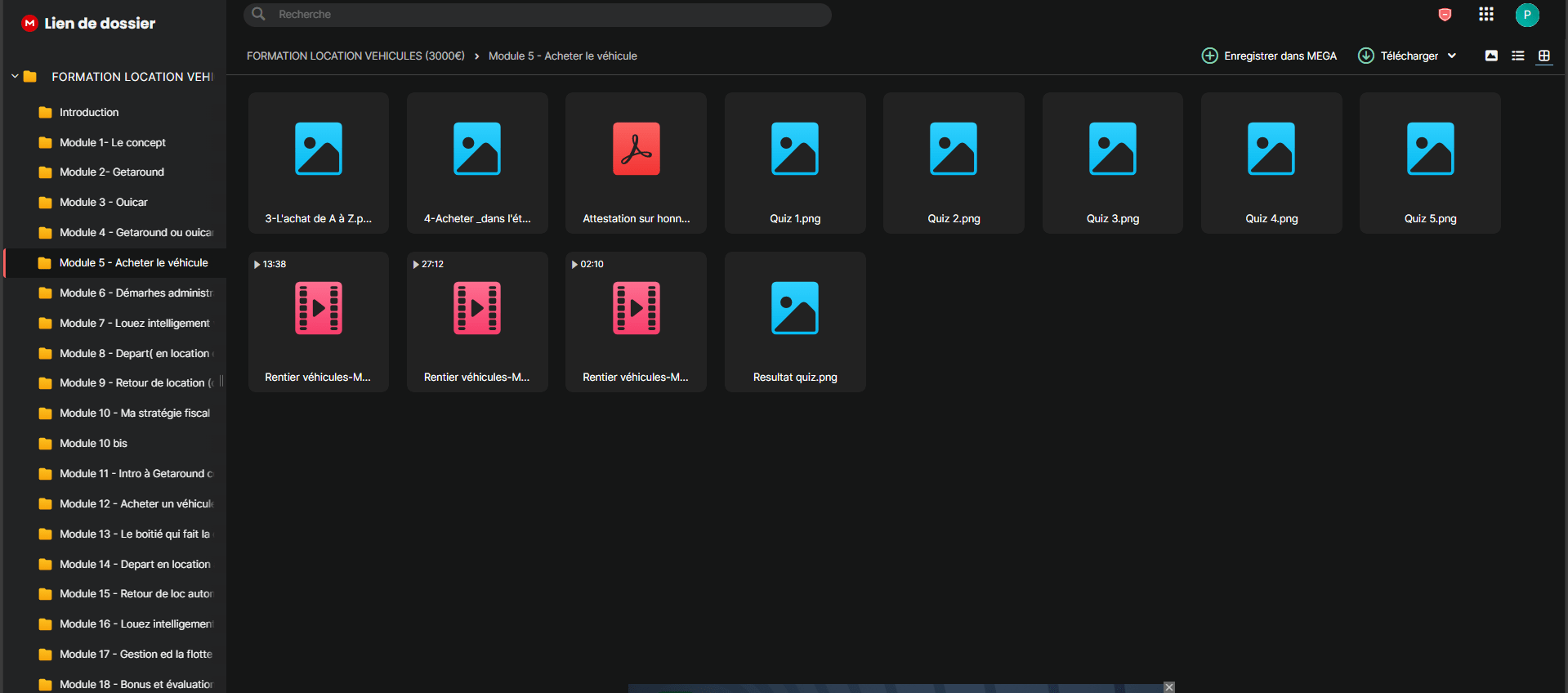
Task: Open the Télécharger dropdown arrow
Action: (x=1452, y=56)
